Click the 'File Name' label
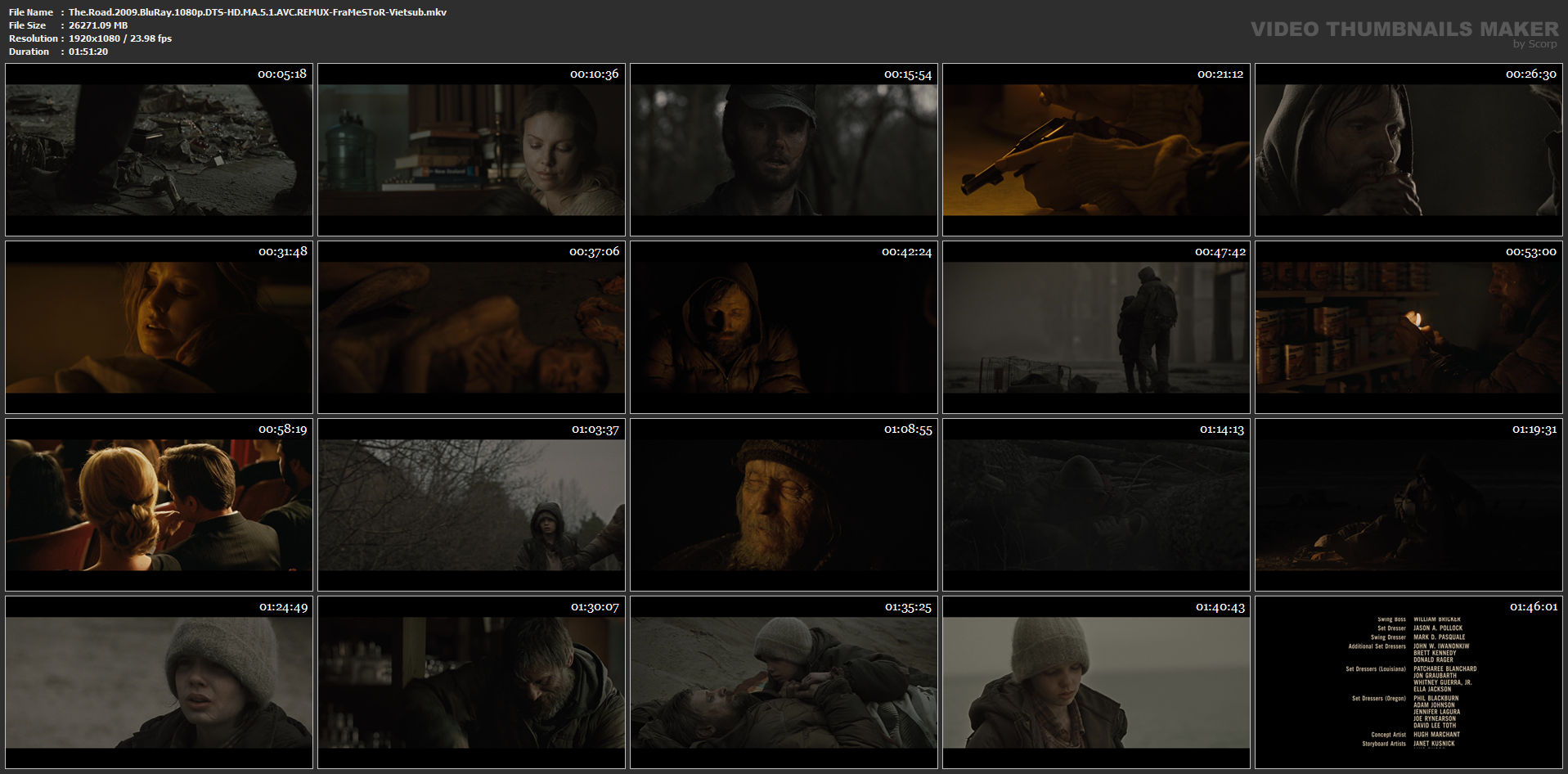Image resolution: width=1568 pixels, height=774 pixels. (31, 12)
